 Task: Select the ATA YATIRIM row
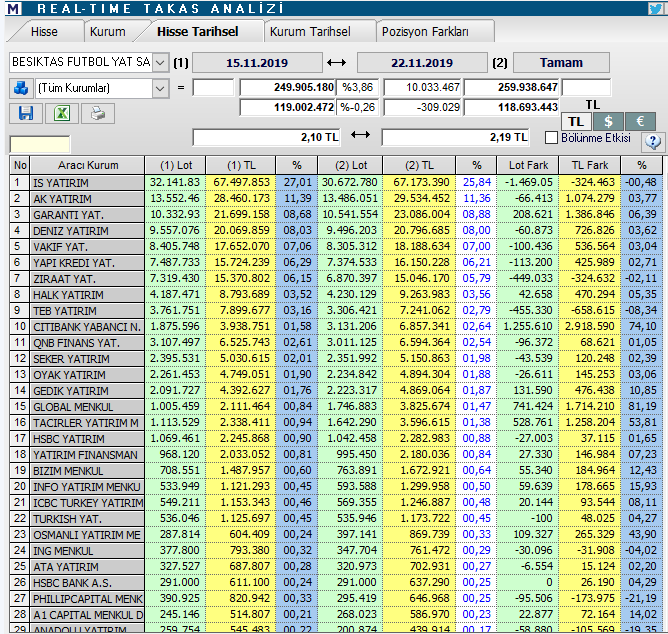336,567
